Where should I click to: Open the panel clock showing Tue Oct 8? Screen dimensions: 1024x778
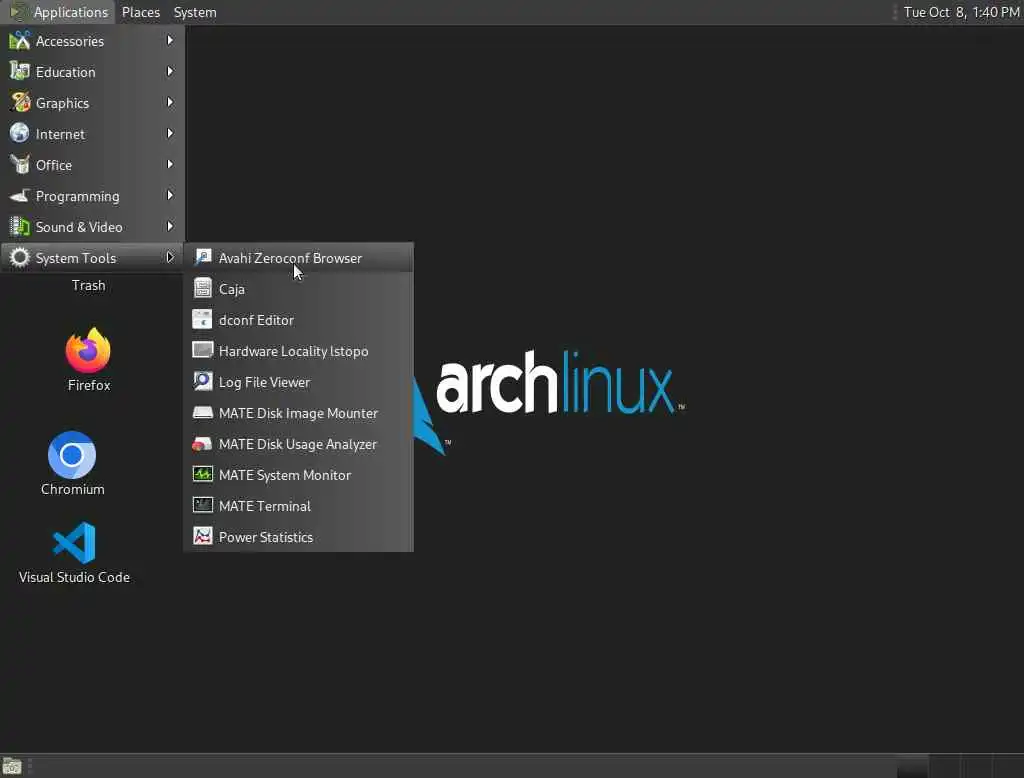[x=961, y=12]
